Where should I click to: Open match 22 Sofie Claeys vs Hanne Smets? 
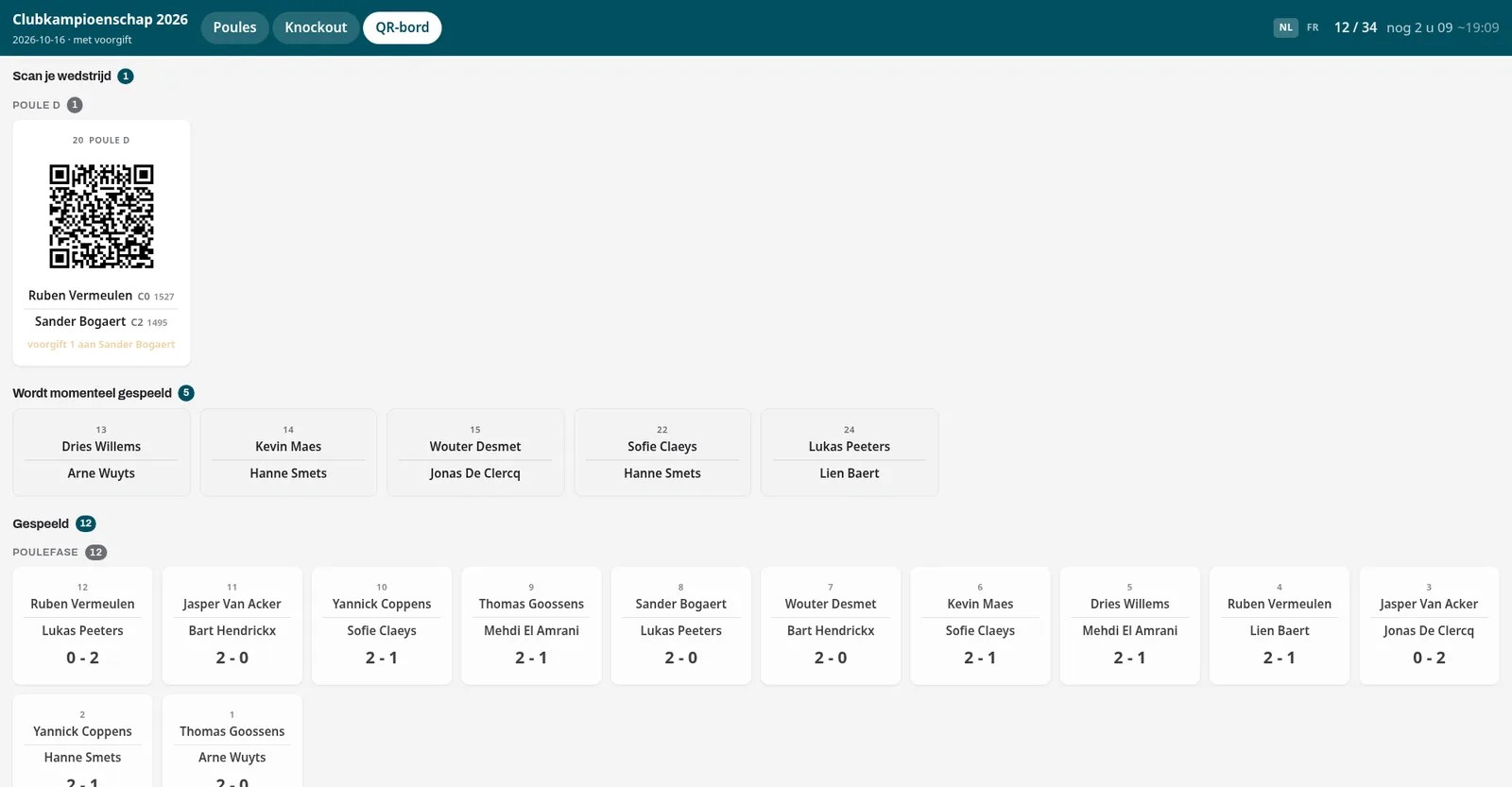(x=662, y=453)
